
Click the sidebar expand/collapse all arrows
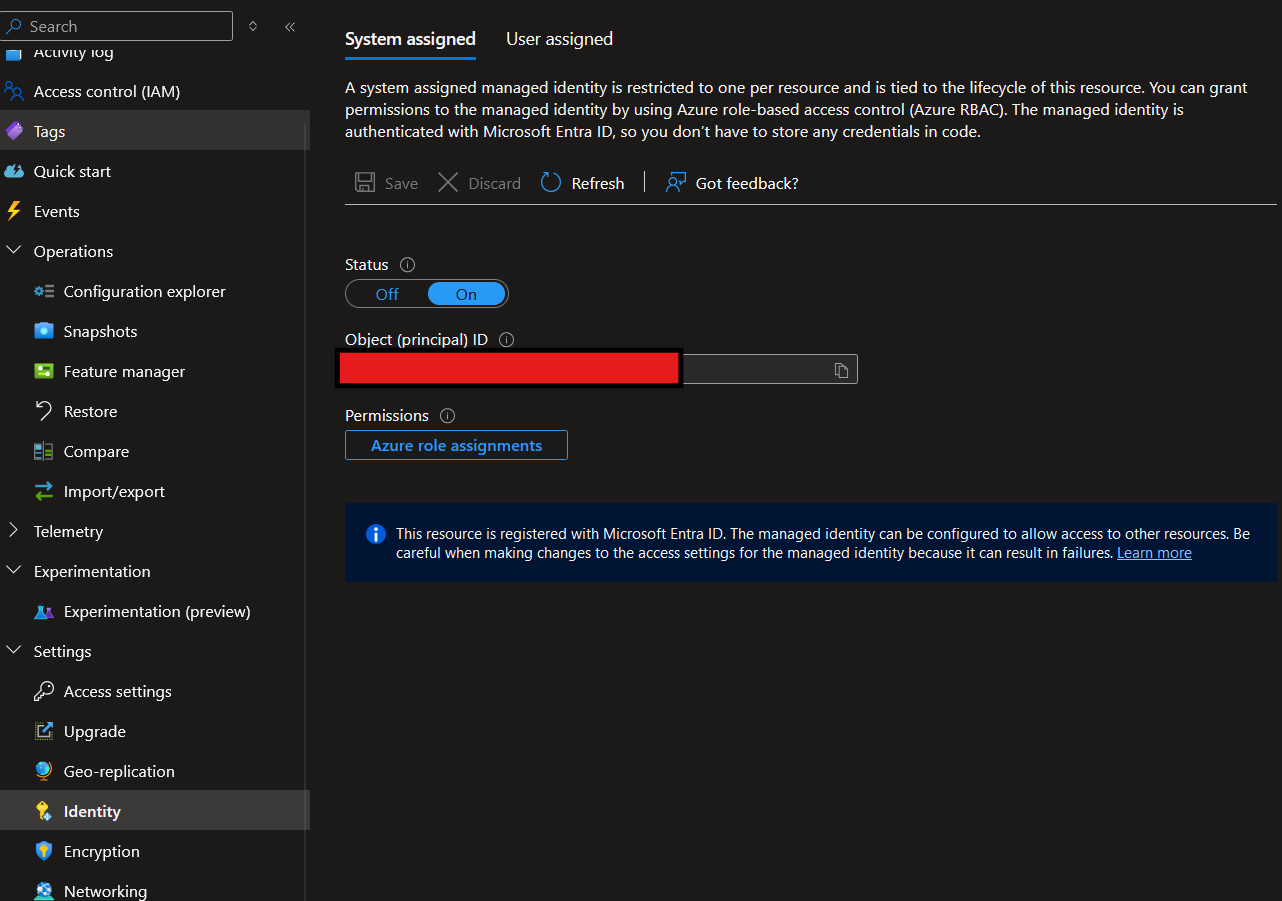[253, 27]
